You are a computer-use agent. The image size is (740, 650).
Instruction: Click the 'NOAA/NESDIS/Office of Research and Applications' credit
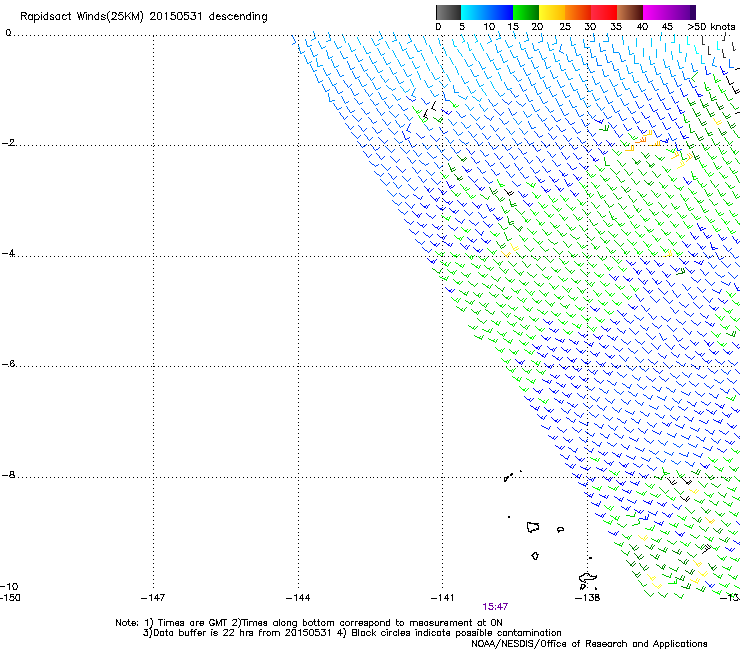coord(589,644)
